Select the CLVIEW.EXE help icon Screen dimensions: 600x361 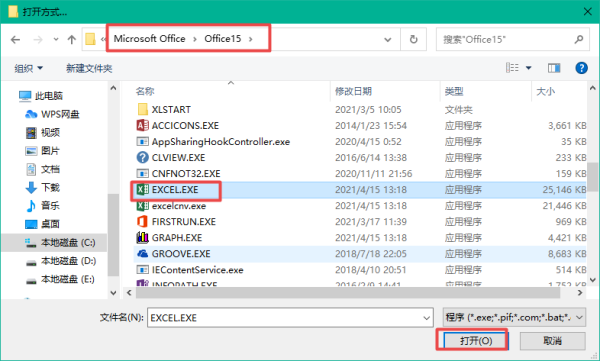tap(142, 157)
